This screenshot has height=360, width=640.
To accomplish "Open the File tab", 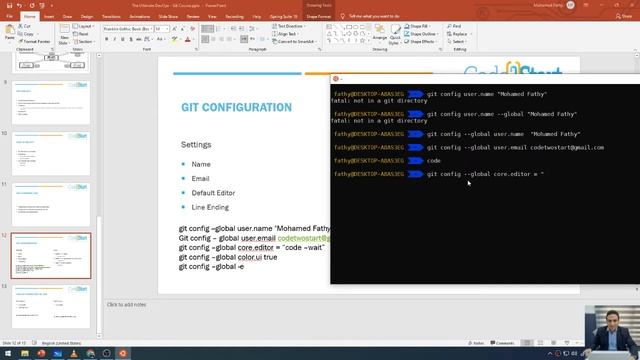I will 10,17.
